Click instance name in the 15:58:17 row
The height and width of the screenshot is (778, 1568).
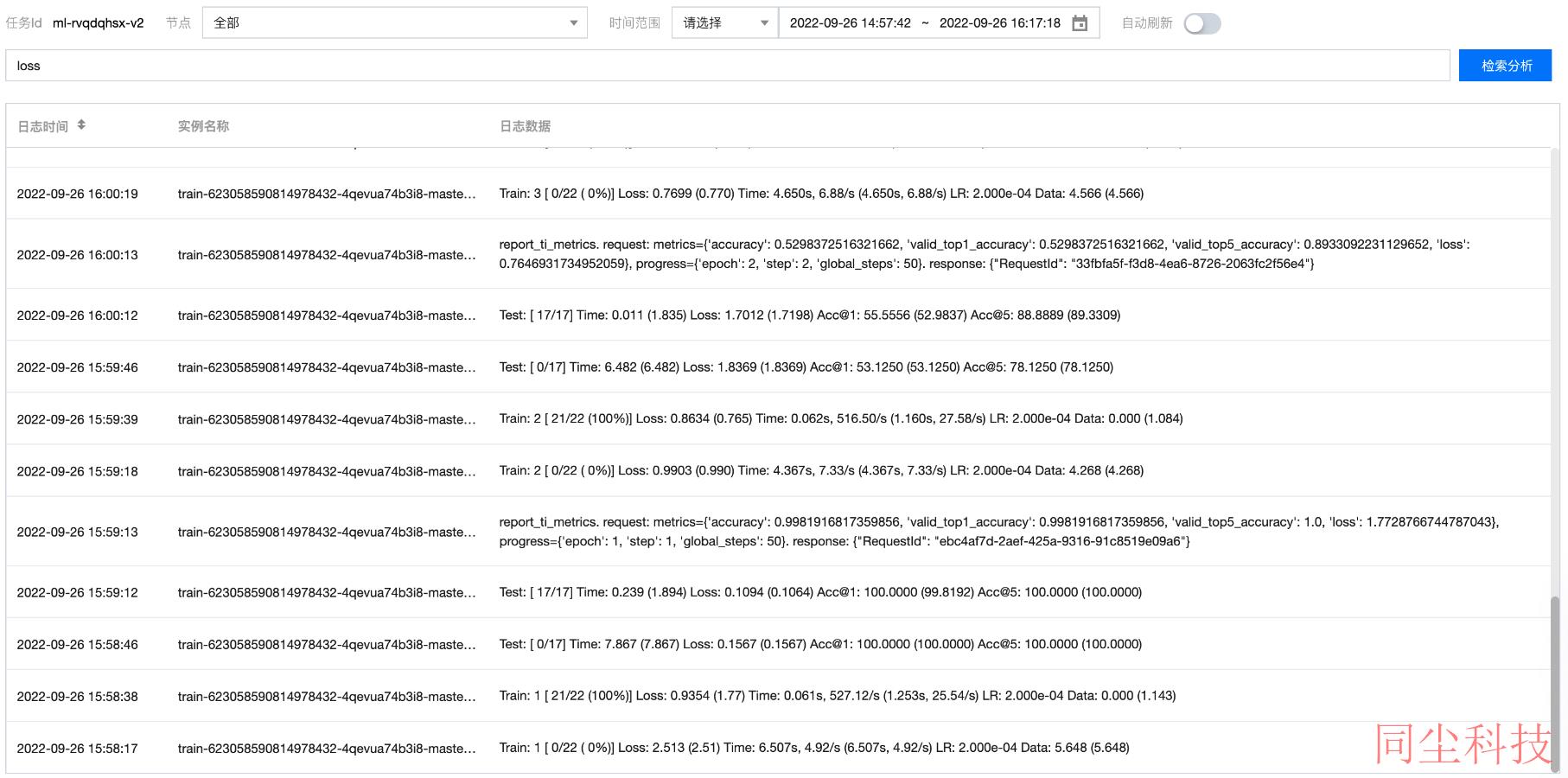tap(327, 748)
